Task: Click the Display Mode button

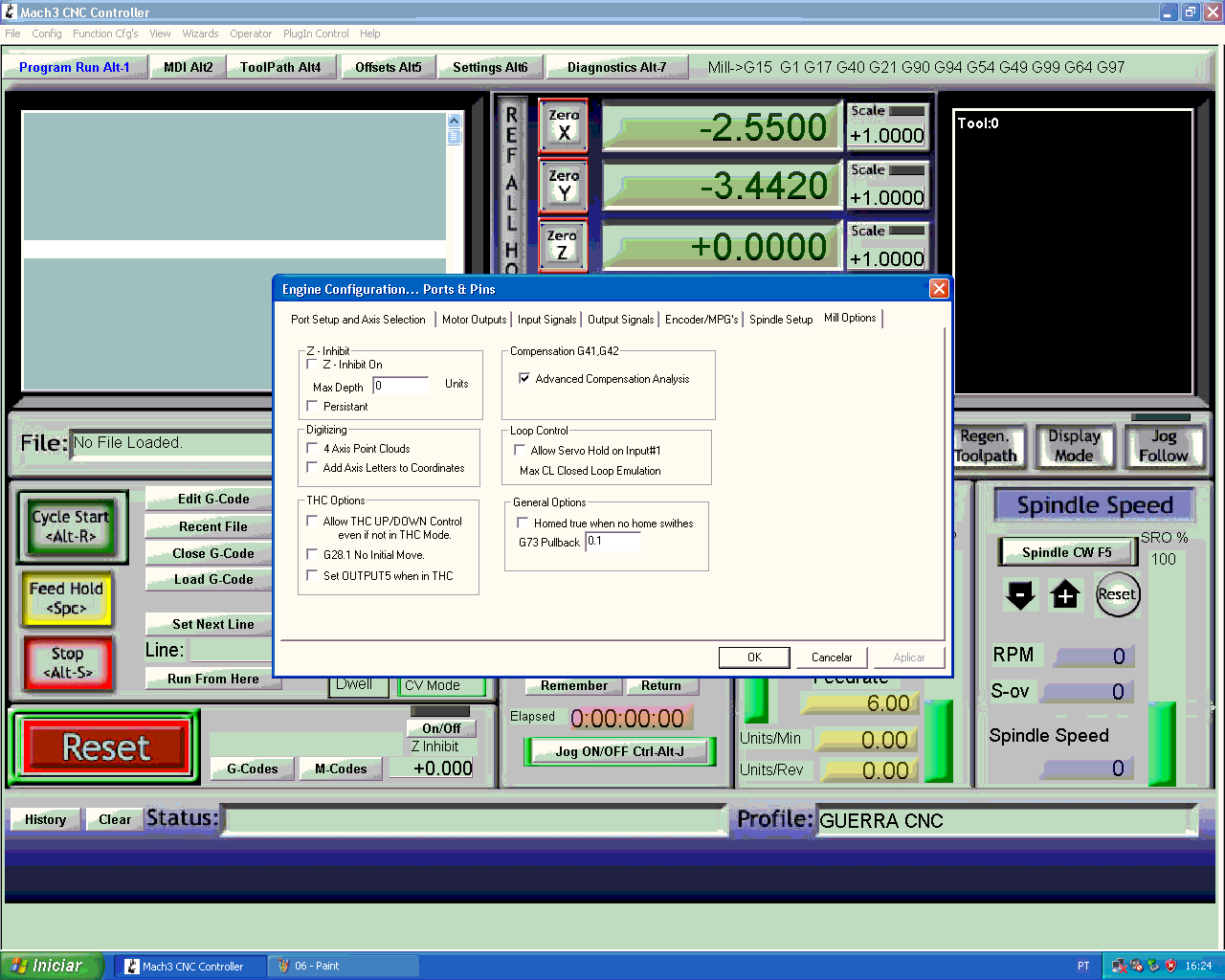Action: click(x=1074, y=446)
